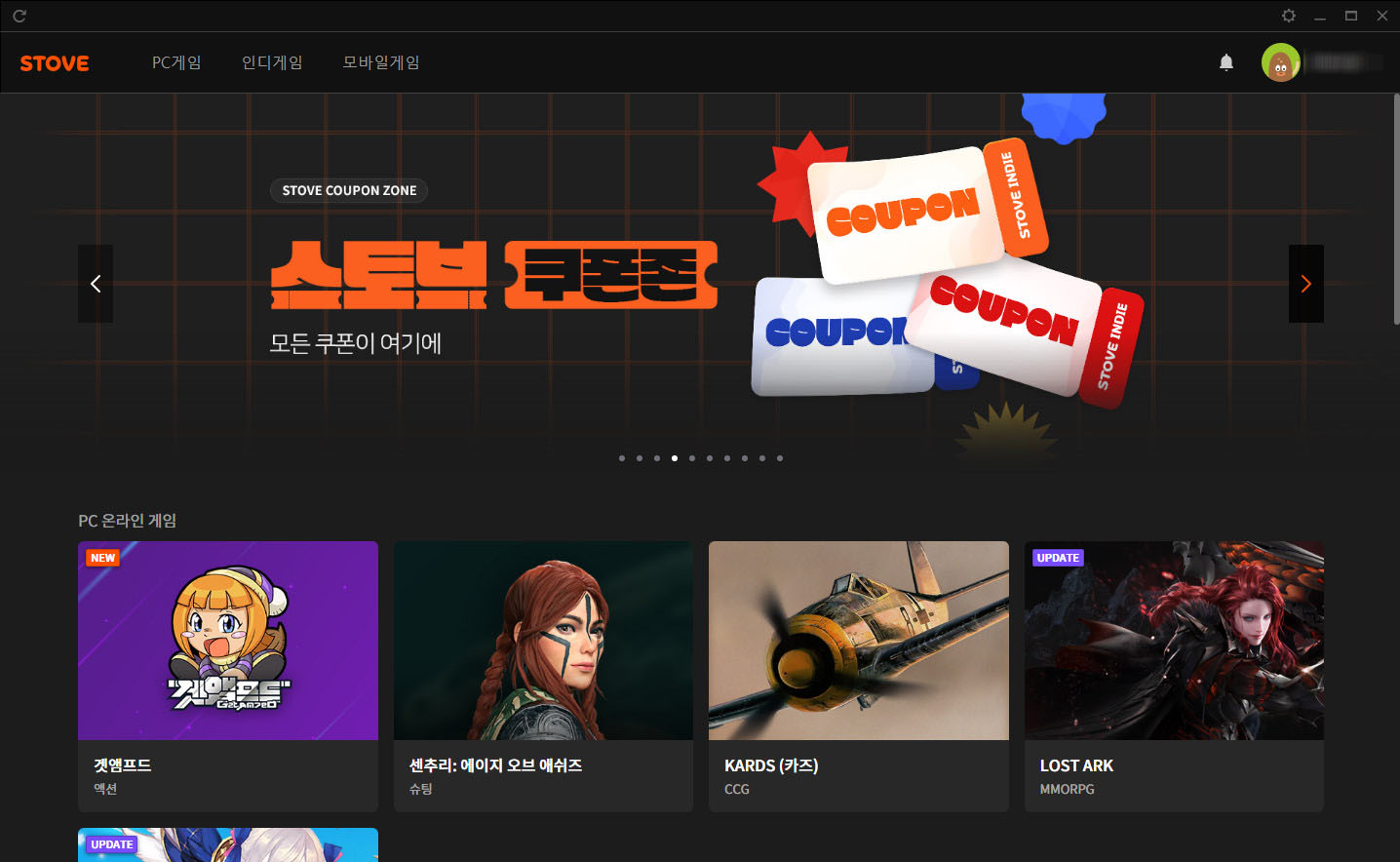
Task: Click the vertical scrollbar thumb
Action: (x=1396, y=209)
